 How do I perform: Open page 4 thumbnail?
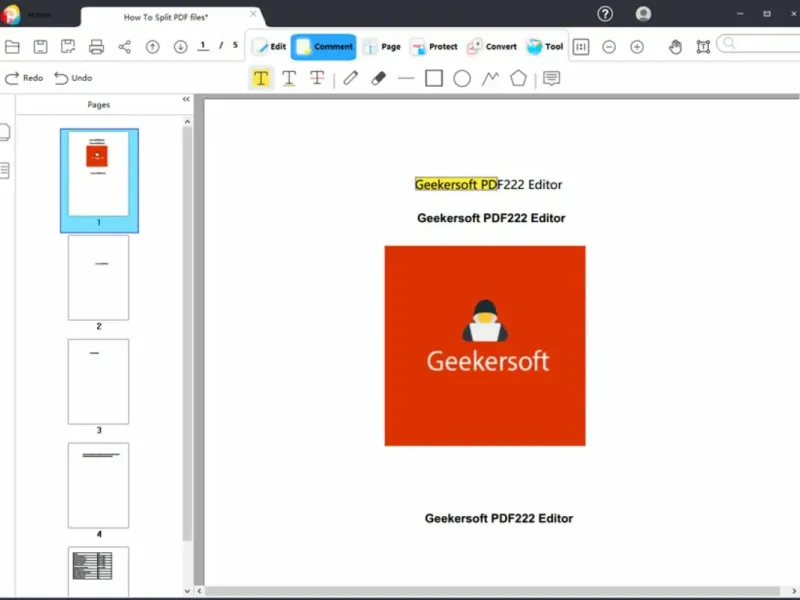tap(98, 486)
